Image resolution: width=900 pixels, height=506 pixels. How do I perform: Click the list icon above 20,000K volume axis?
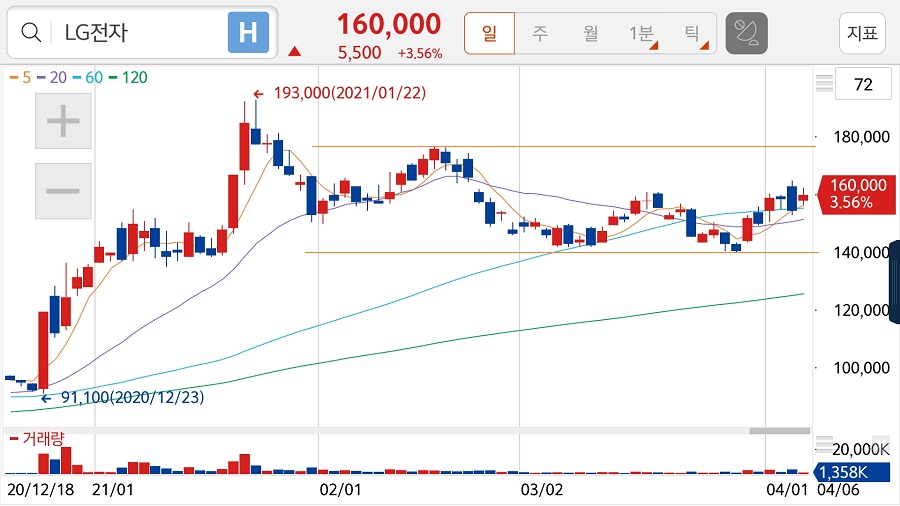pyautogui.click(x=824, y=444)
